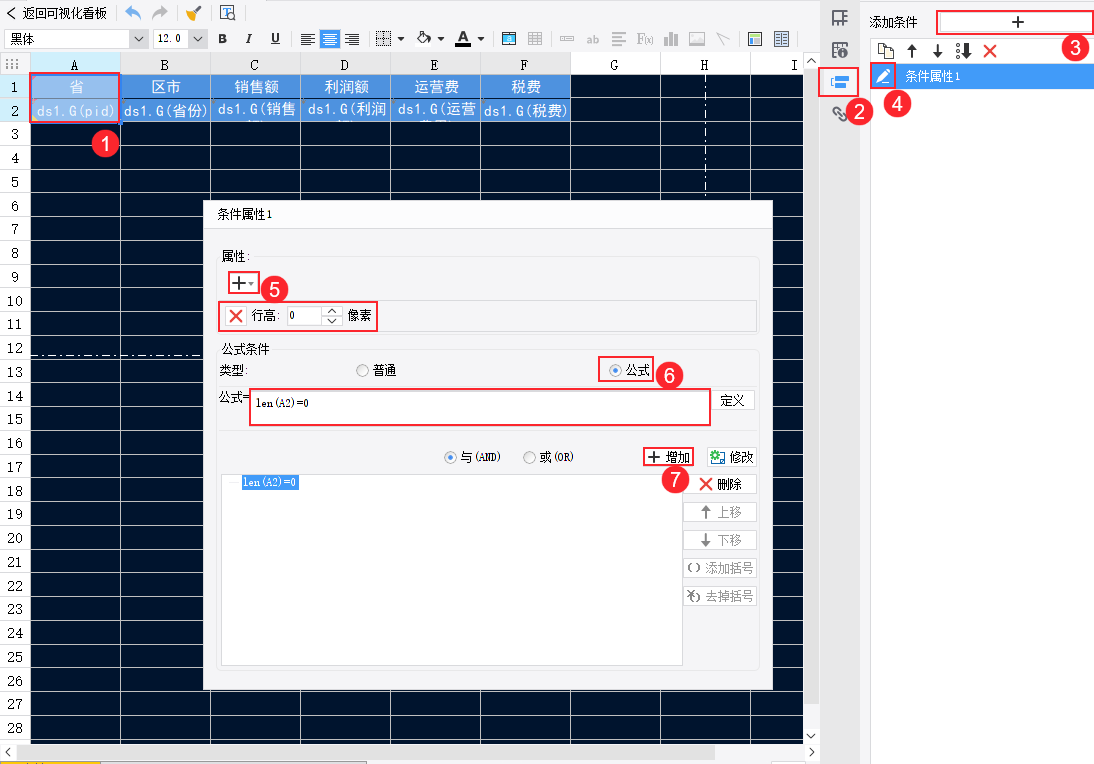This screenshot has height=764, width=1094.
Task: Click the 修改 button
Action: click(x=731, y=457)
